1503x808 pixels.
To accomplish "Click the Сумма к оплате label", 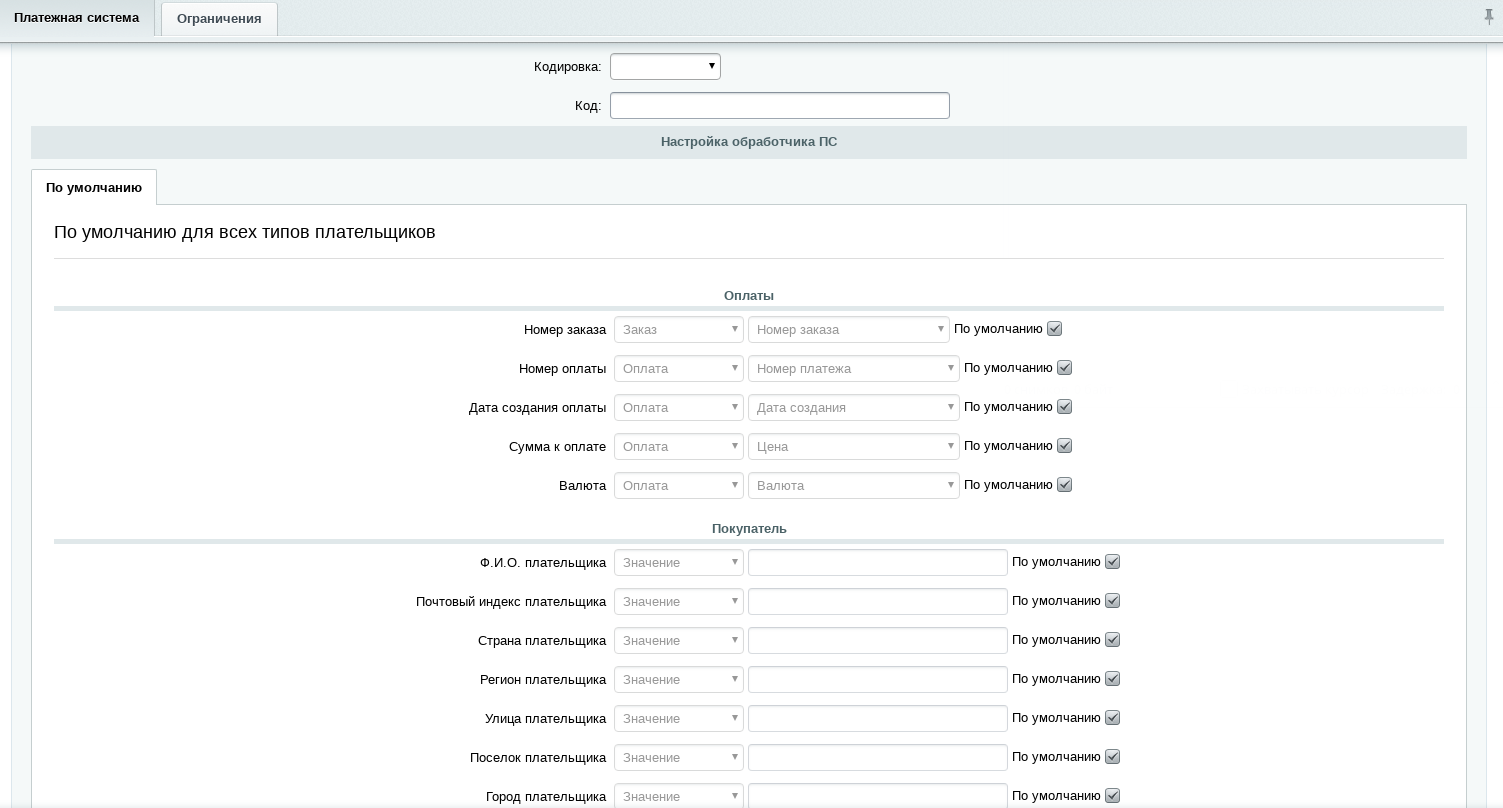I will coord(557,446).
